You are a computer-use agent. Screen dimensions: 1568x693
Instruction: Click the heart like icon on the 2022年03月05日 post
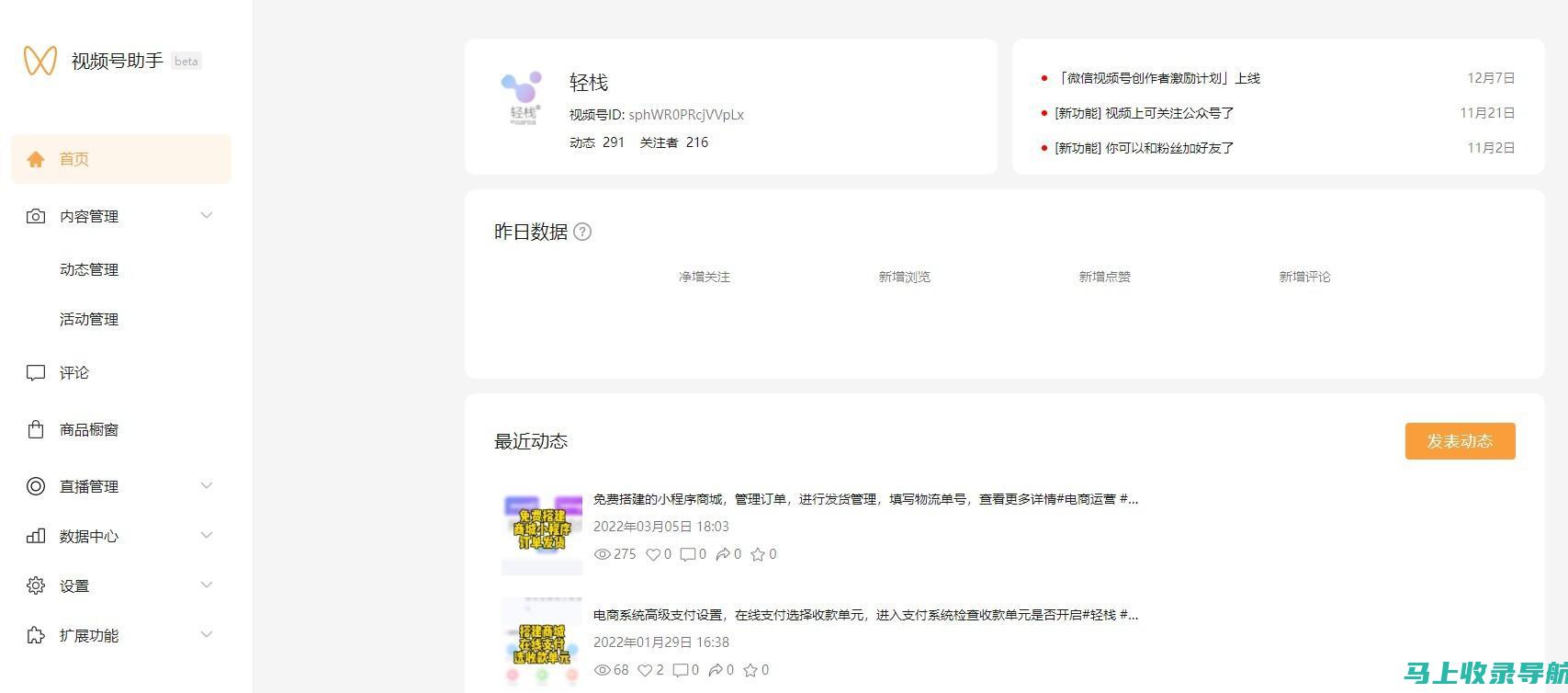pyautogui.click(x=653, y=554)
